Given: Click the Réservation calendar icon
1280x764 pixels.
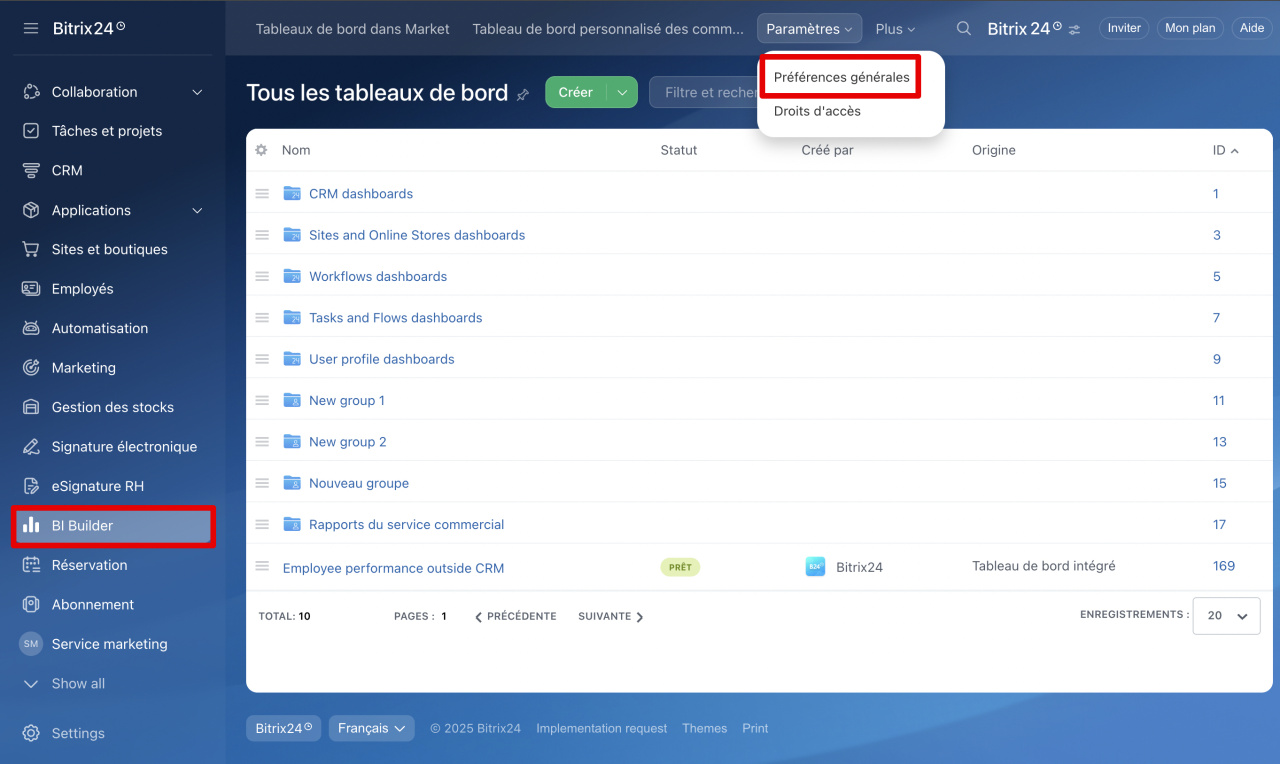Looking at the screenshot, I should (31, 565).
